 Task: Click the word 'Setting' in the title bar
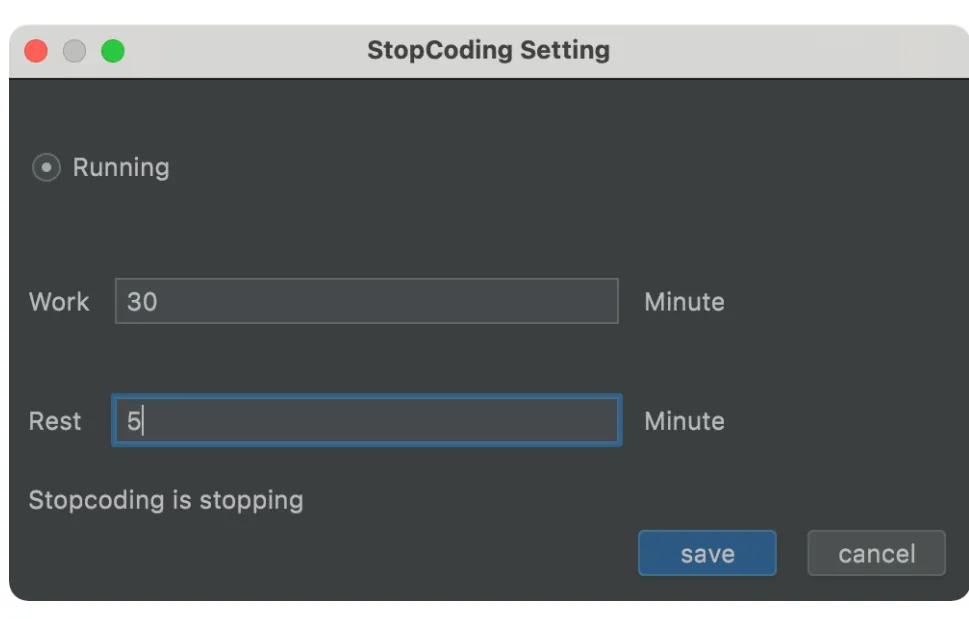point(565,50)
